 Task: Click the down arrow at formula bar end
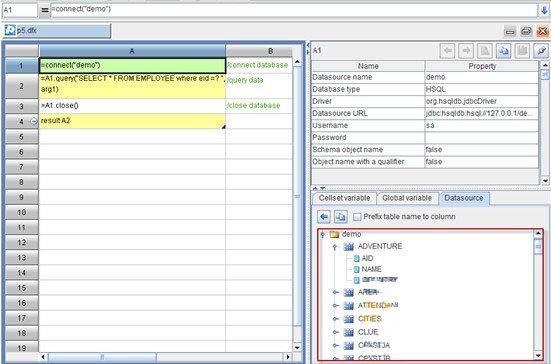click(544, 10)
